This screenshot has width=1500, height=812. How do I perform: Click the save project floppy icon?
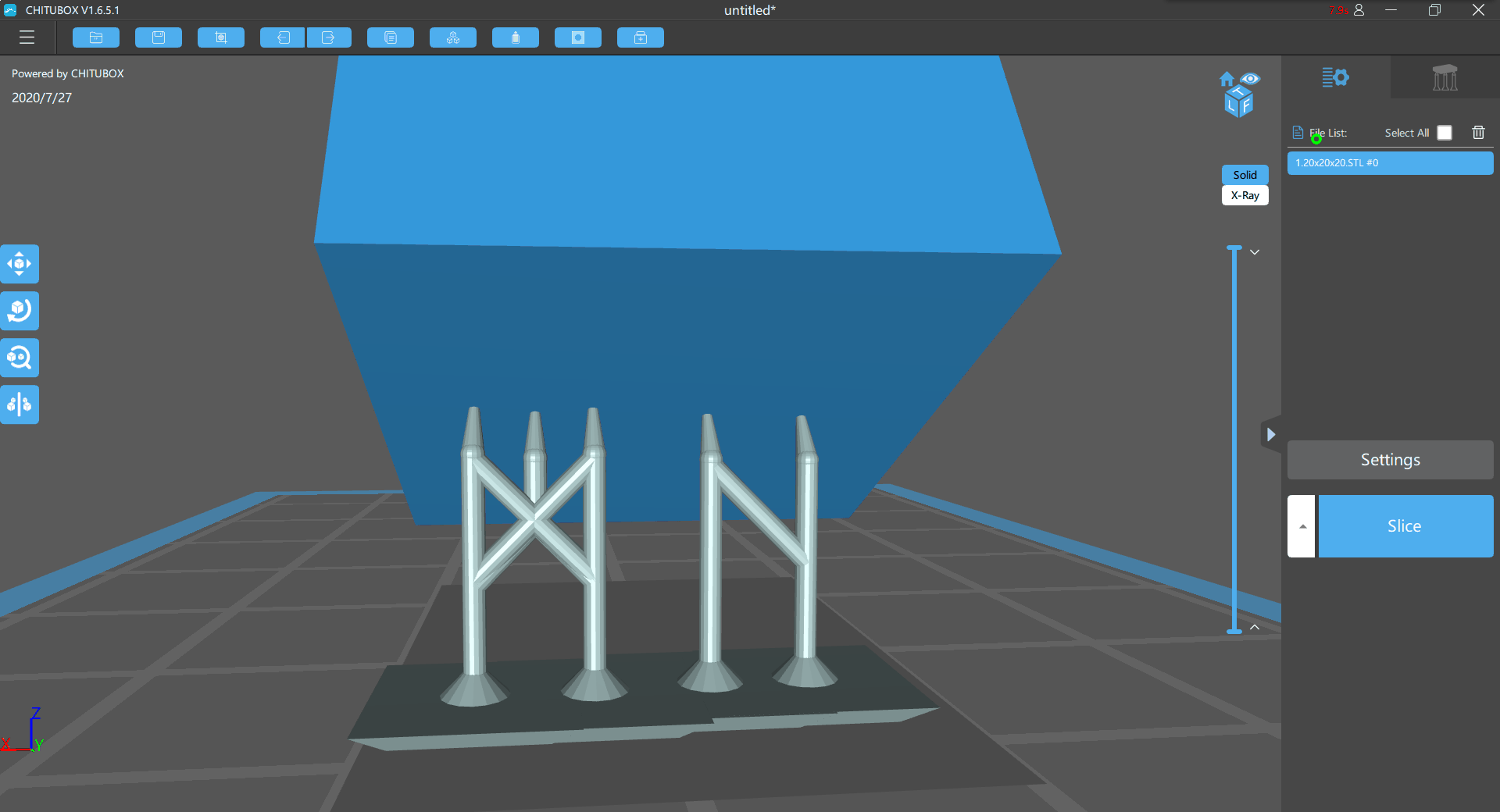(159, 37)
